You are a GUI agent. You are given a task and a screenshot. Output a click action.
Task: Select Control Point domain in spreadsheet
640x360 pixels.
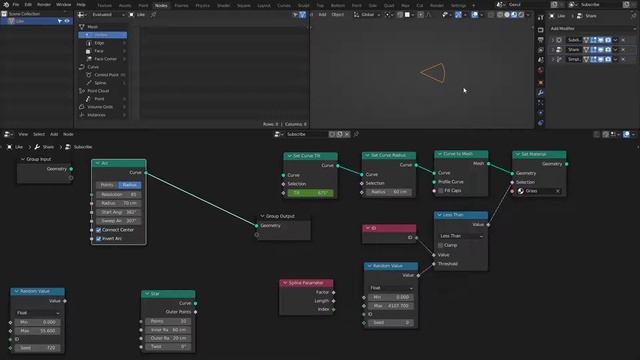(103, 75)
